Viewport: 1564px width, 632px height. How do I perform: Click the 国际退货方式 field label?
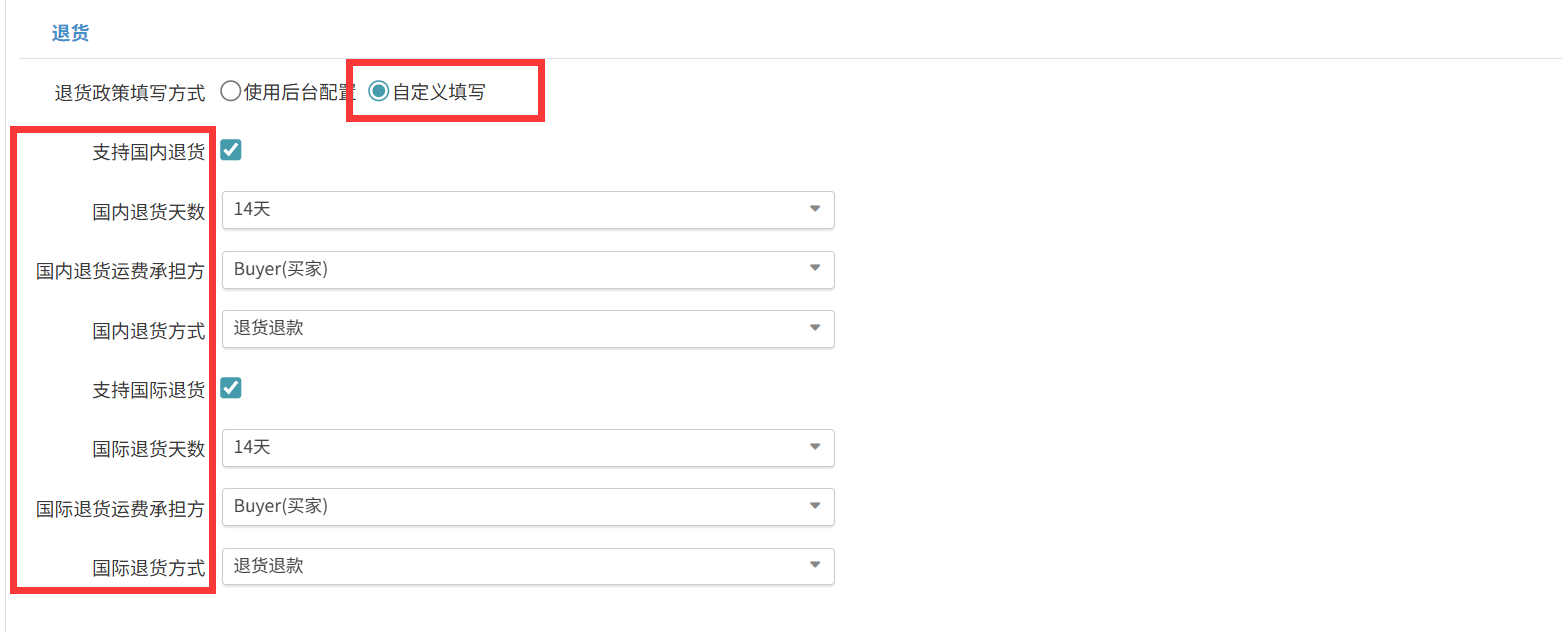click(x=149, y=568)
